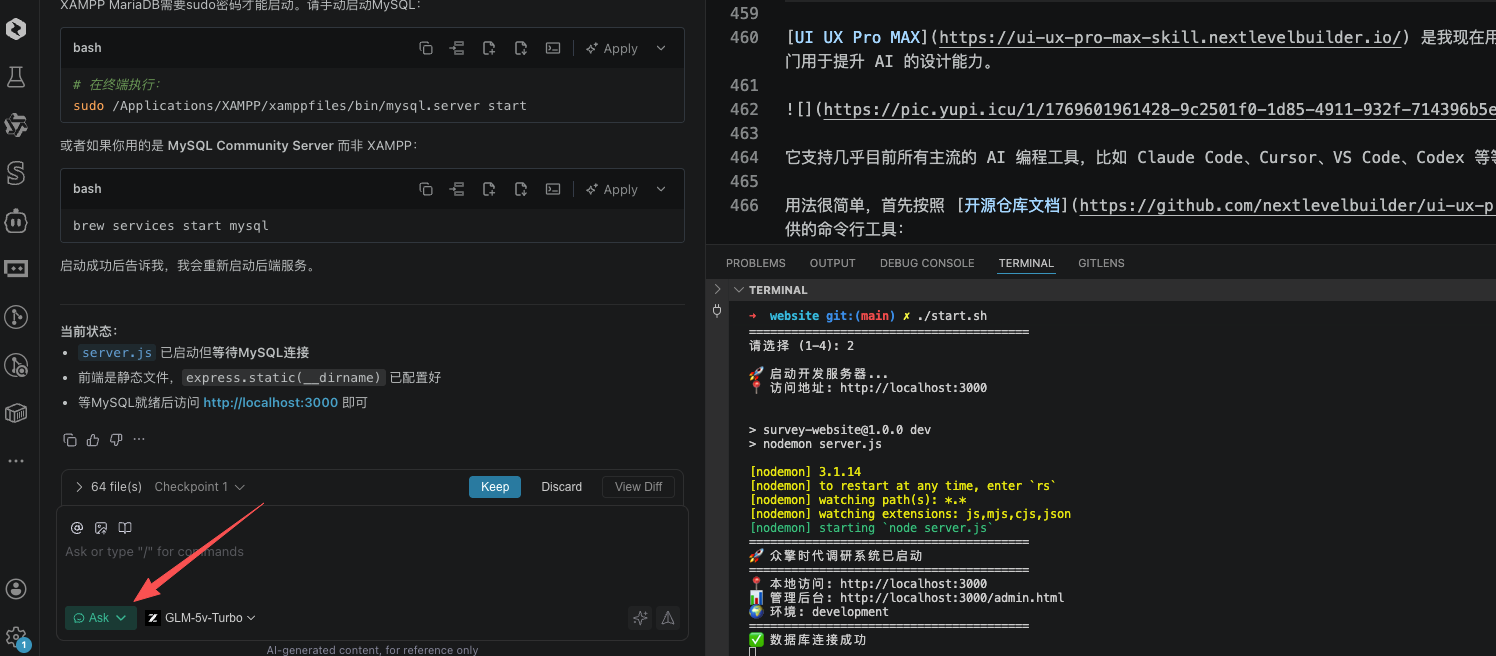The height and width of the screenshot is (656, 1496).
Task: Create new file from brew services block
Action: [x=489, y=189]
